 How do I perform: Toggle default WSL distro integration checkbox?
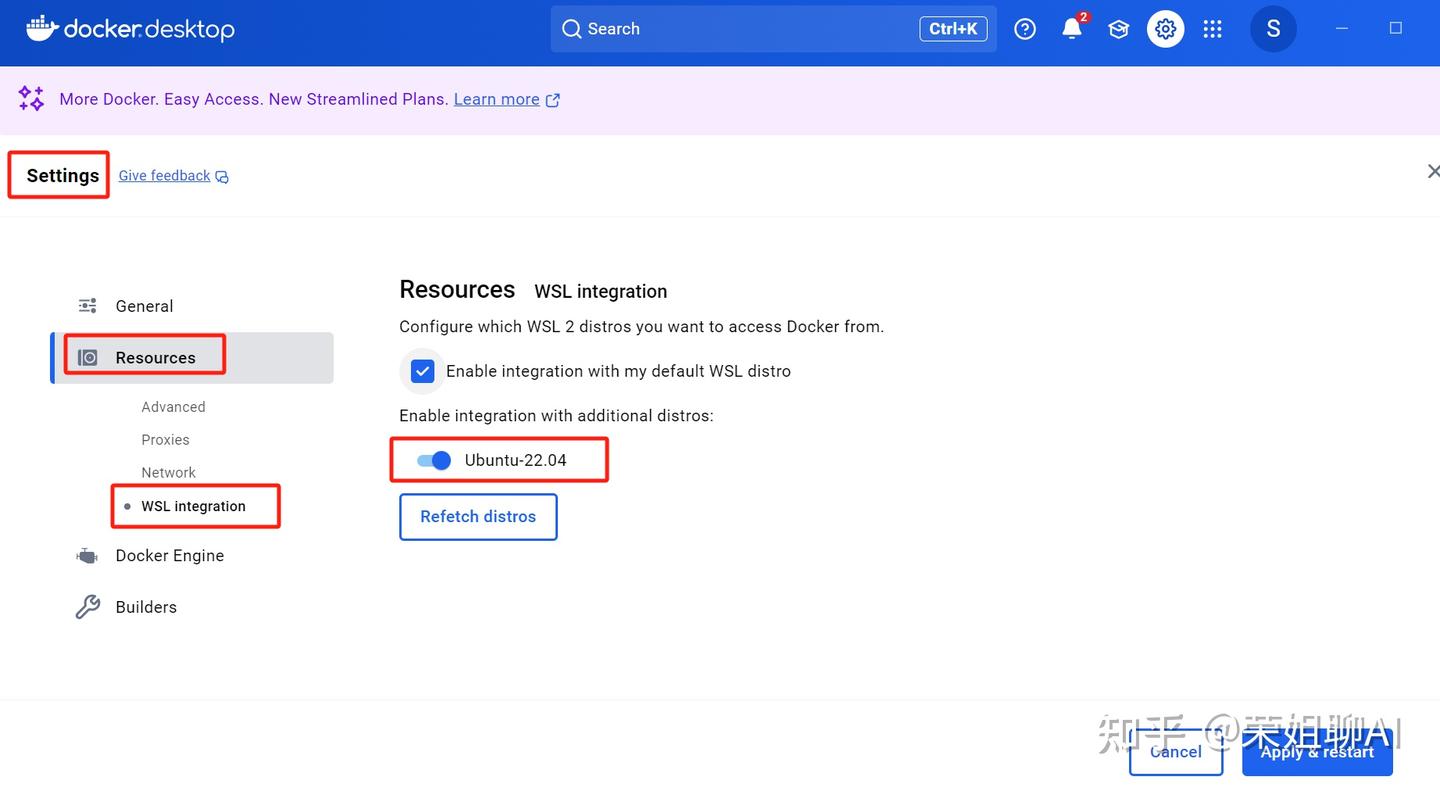tap(423, 371)
